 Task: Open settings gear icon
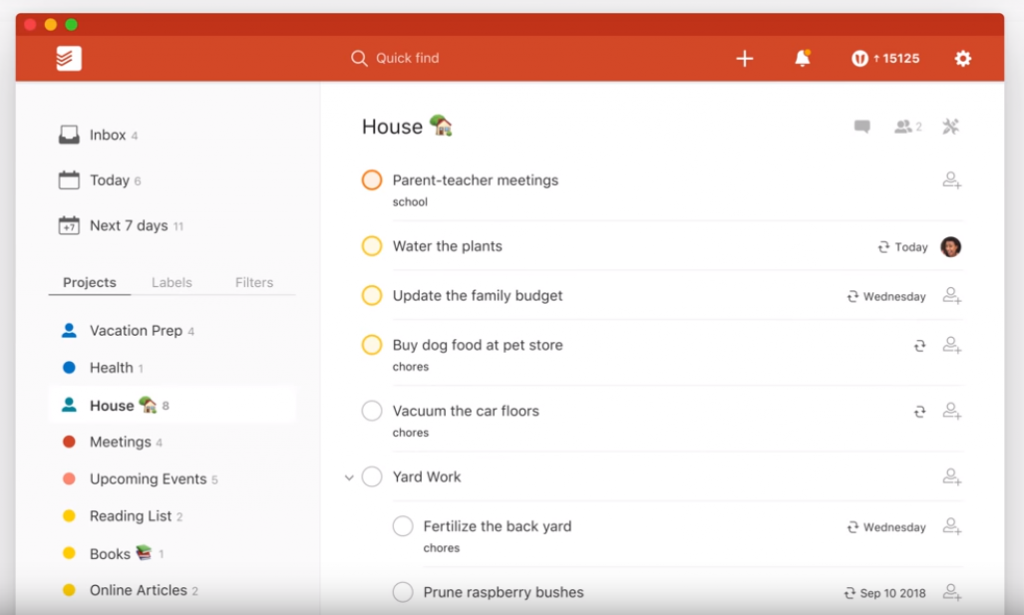962,59
